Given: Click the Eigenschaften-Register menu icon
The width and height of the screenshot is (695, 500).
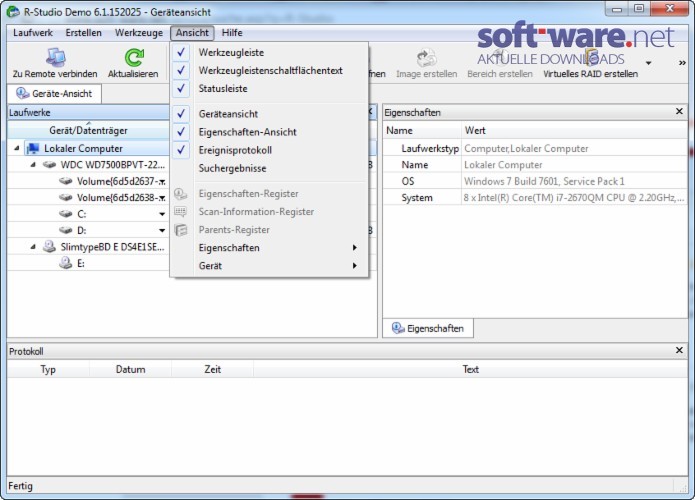Looking at the screenshot, I should [x=180, y=194].
